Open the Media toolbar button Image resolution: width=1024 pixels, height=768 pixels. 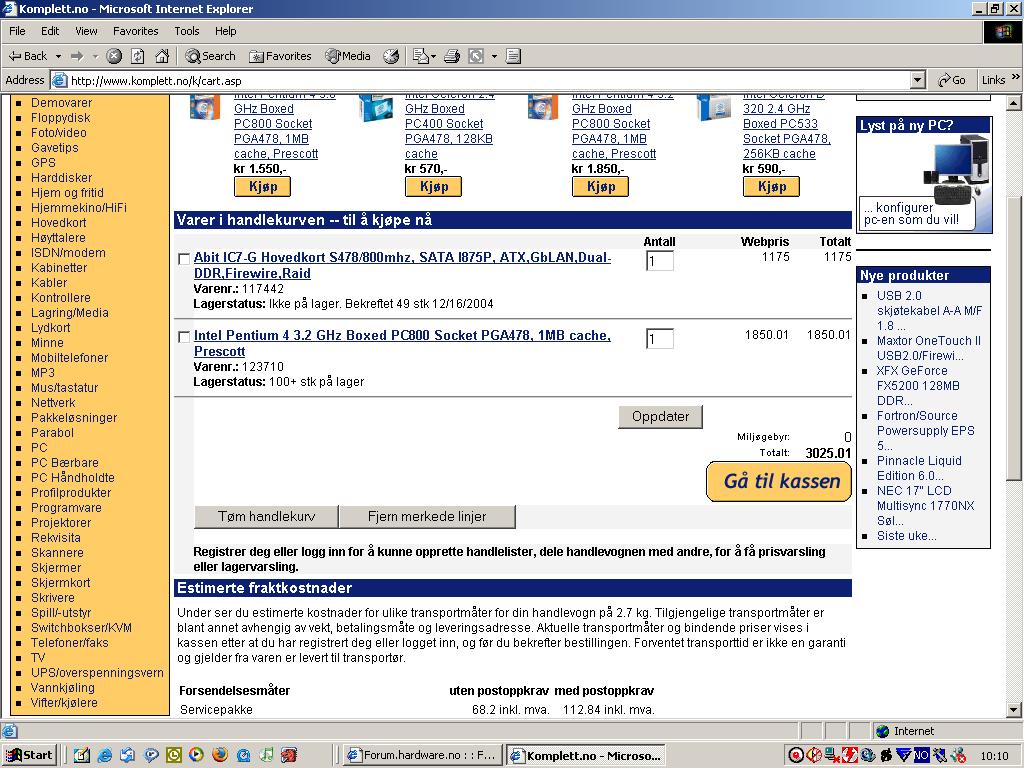(x=348, y=56)
